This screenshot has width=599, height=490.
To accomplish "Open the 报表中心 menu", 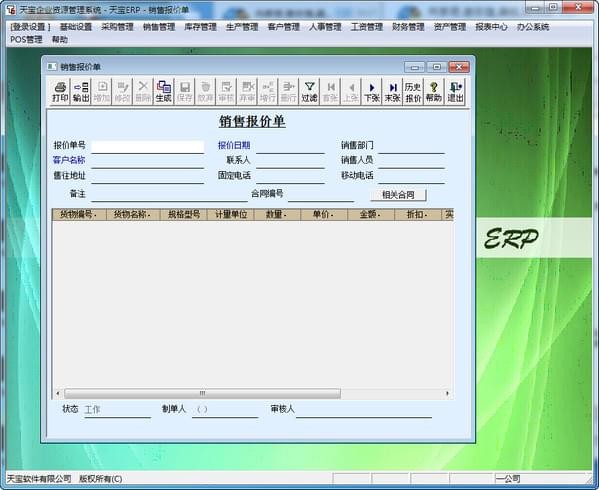I will (491, 27).
